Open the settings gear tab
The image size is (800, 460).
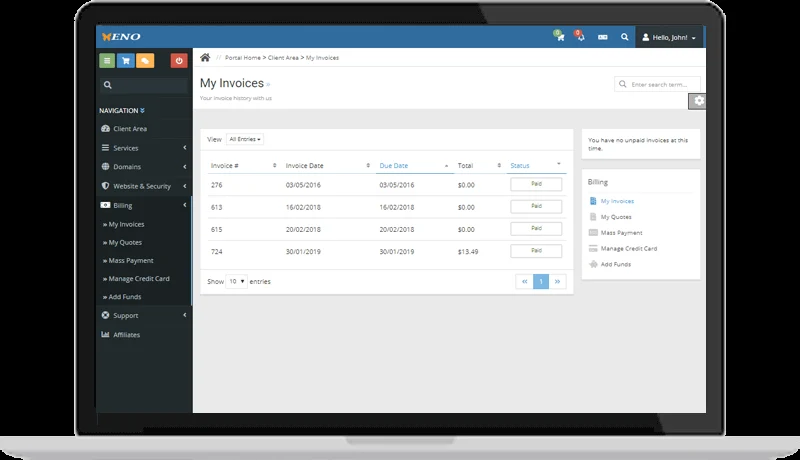pos(697,101)
